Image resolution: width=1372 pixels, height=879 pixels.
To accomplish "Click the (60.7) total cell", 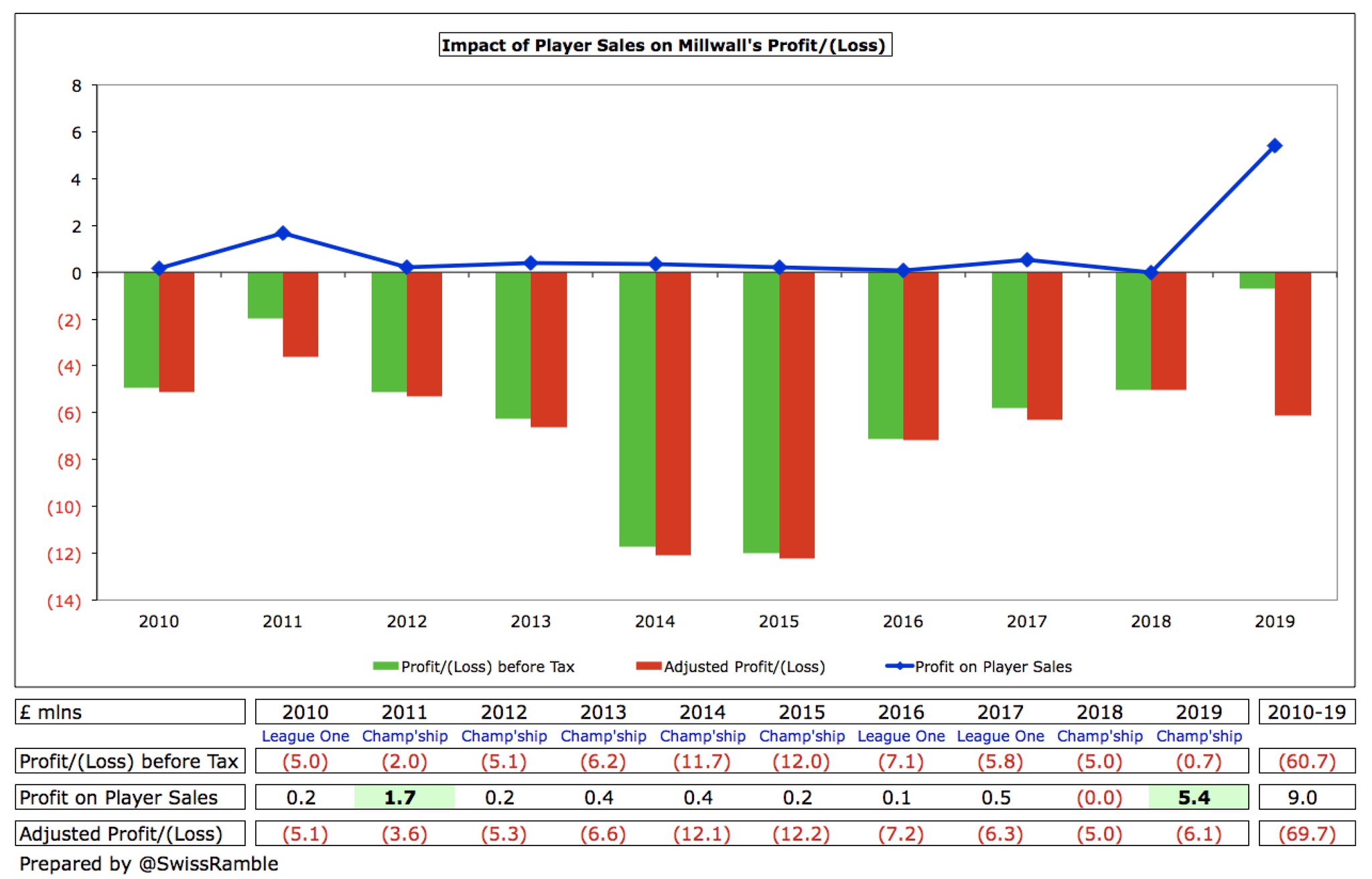I will pyautogui.click(x=1306, y=762).
